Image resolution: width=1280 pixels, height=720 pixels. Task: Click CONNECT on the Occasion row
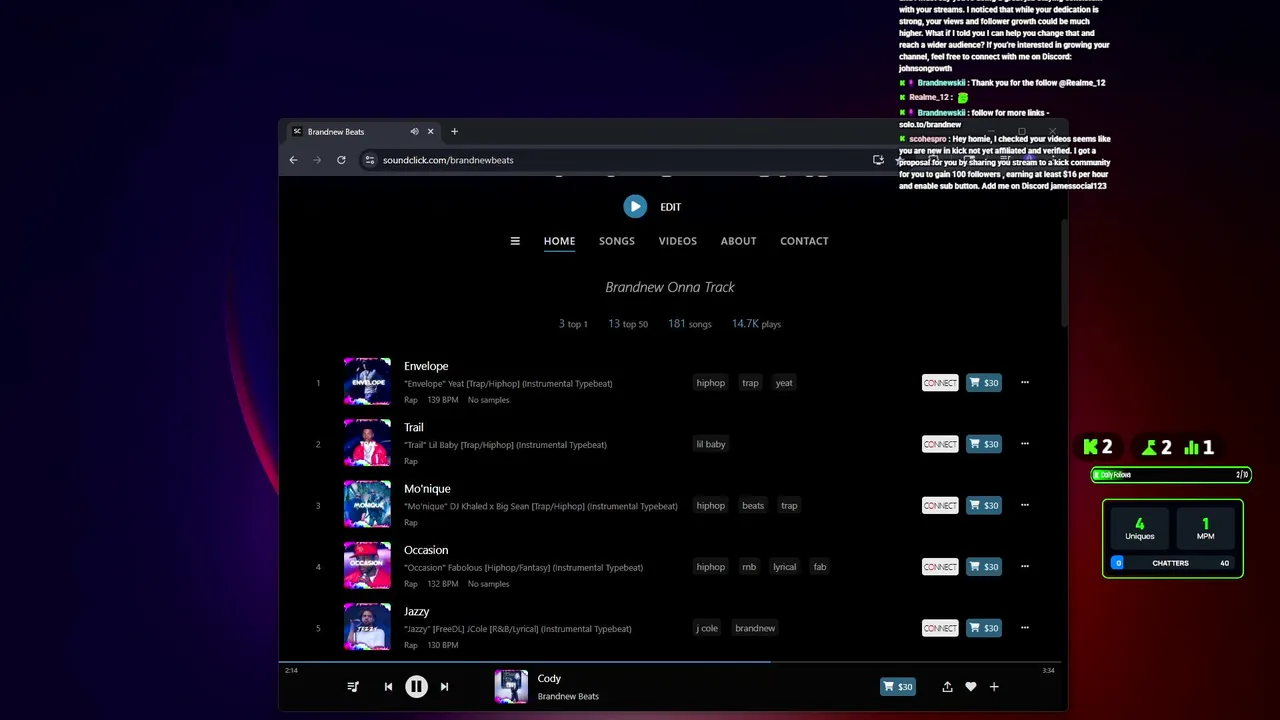click(x=940, y=567)
